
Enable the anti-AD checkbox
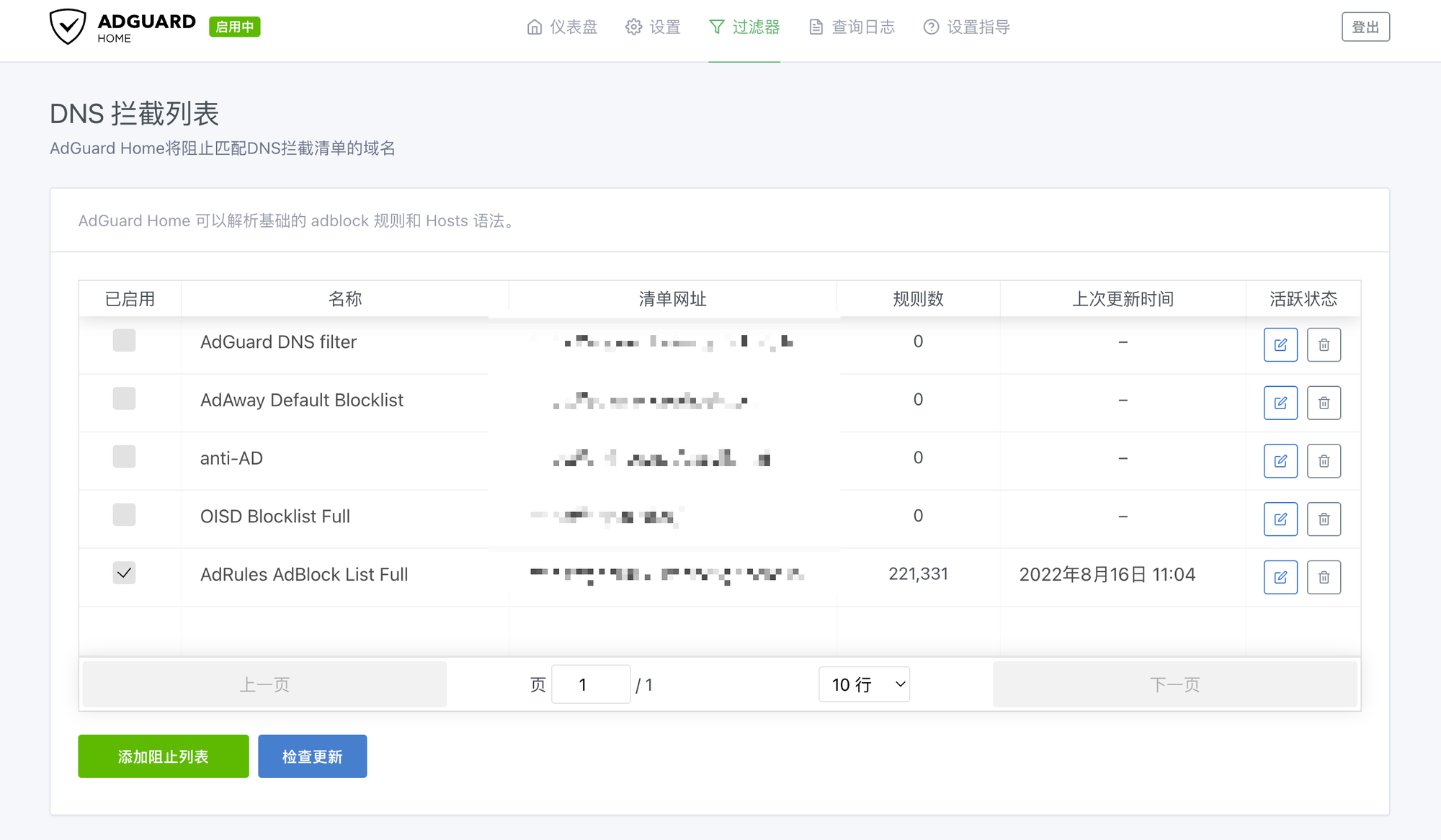(x=124, y=457)
